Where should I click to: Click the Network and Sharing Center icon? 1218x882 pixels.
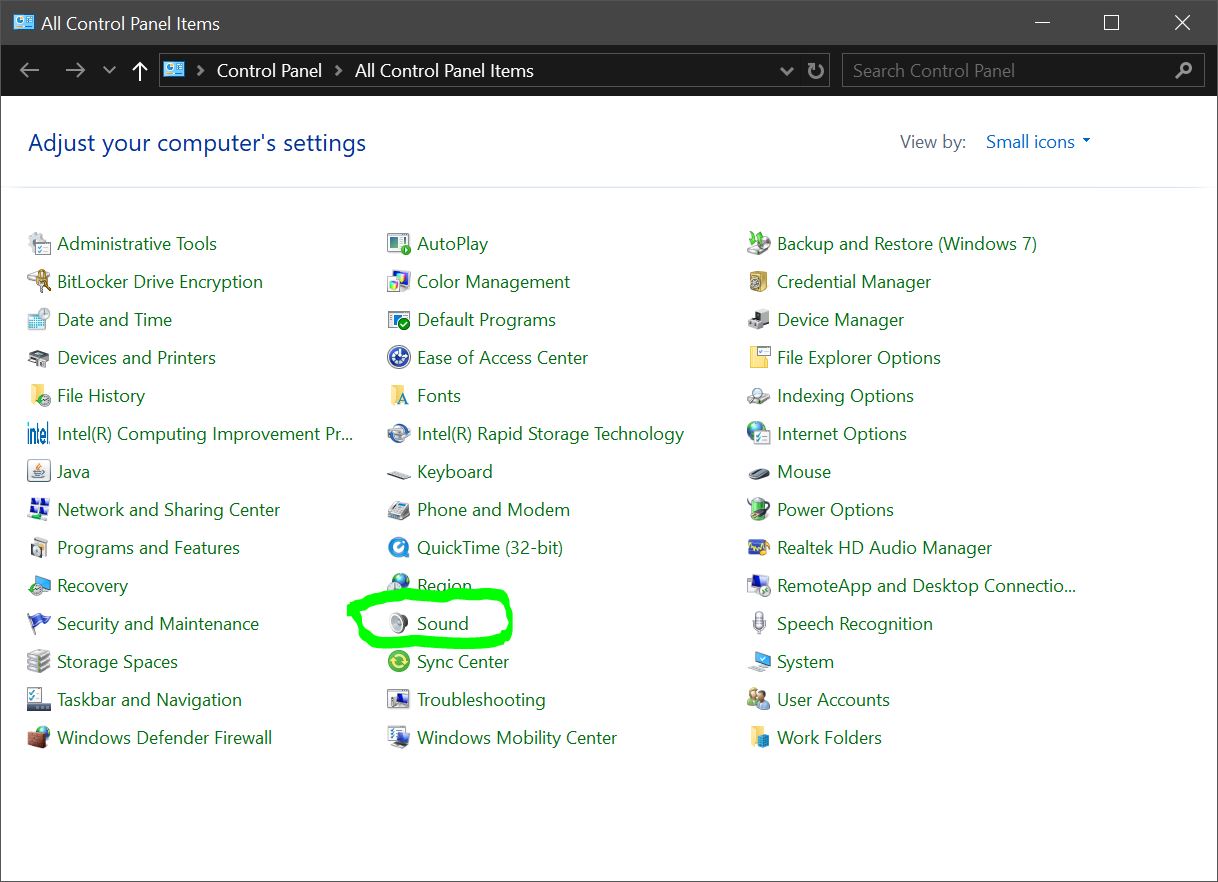coord(39,510)
